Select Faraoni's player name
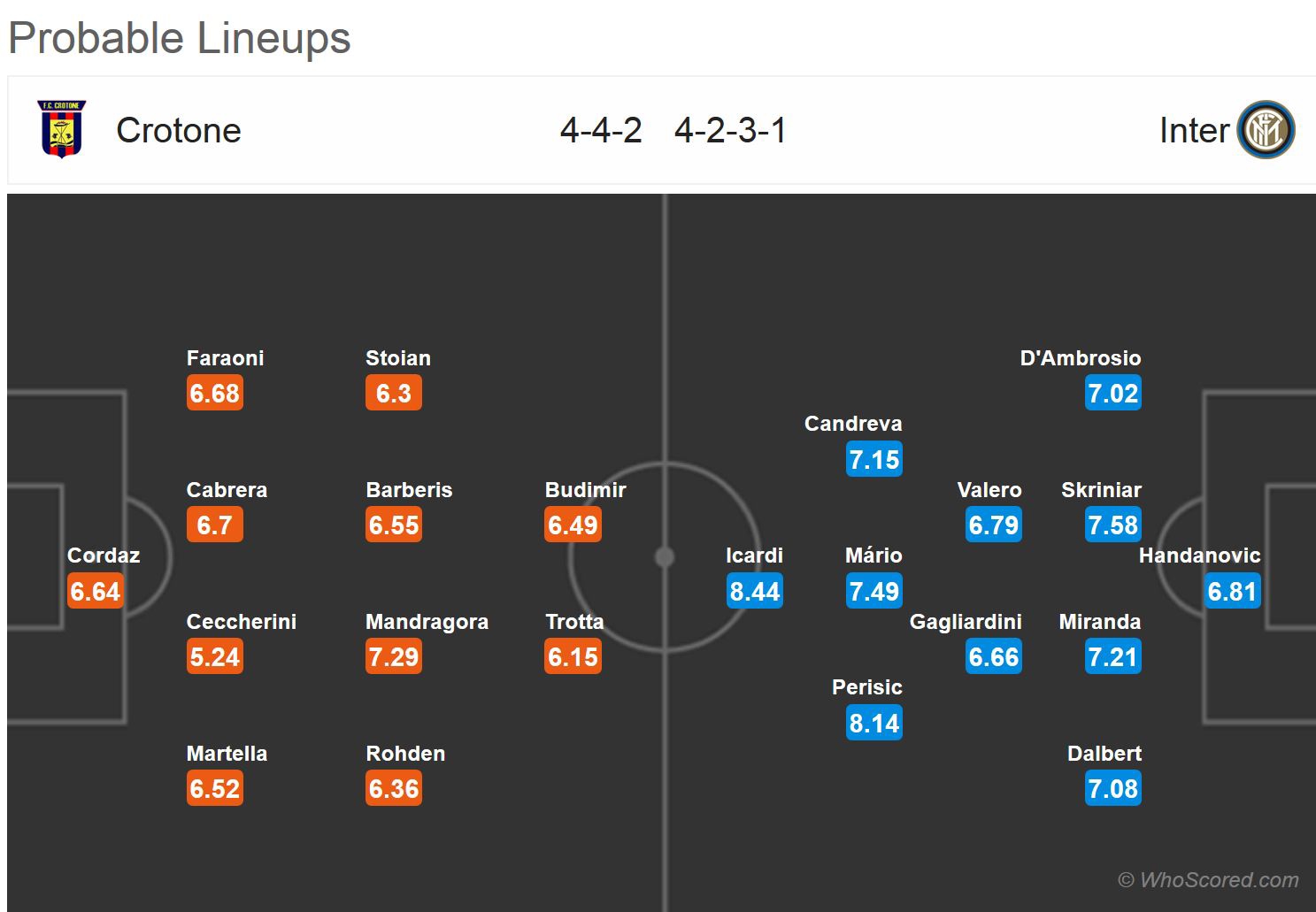This screenshot has width=1316, height=912. pyautogui.click(x=225, y=358)
